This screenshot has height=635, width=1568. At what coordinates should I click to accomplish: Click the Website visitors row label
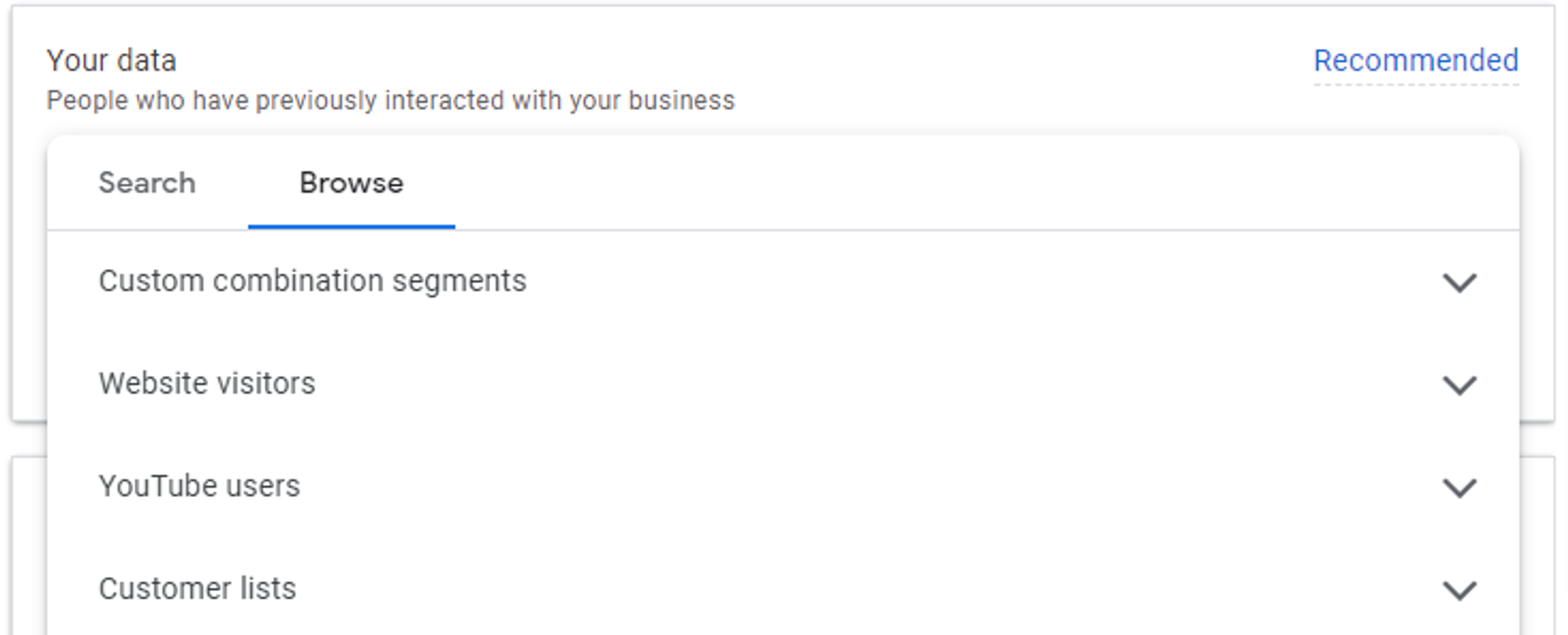207,384
